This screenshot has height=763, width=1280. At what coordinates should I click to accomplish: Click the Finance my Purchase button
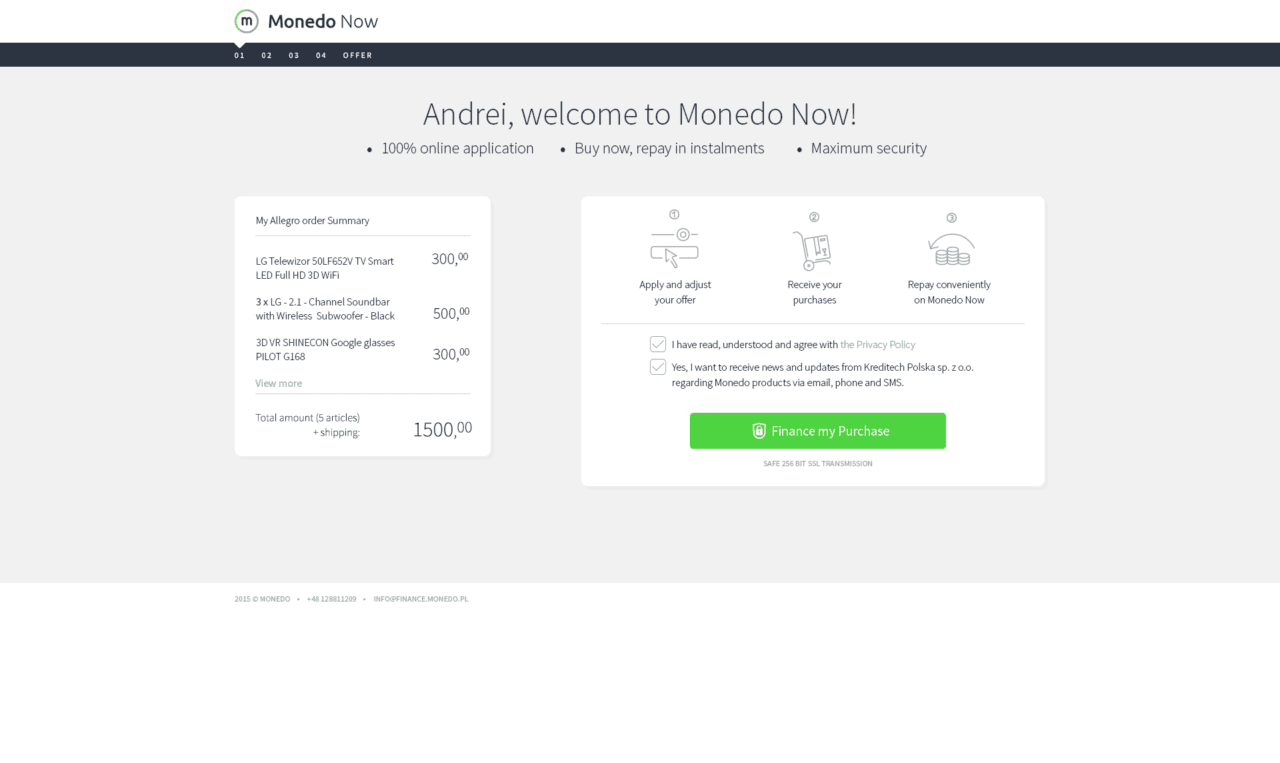pos(817,431)
